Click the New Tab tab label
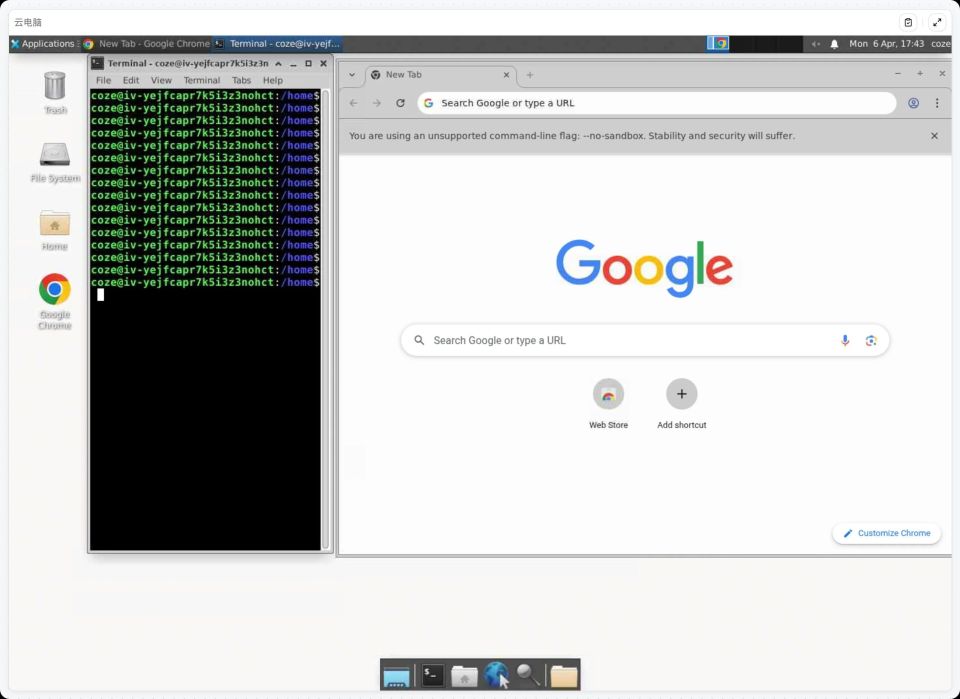960x699 pixels. point(403,75)
